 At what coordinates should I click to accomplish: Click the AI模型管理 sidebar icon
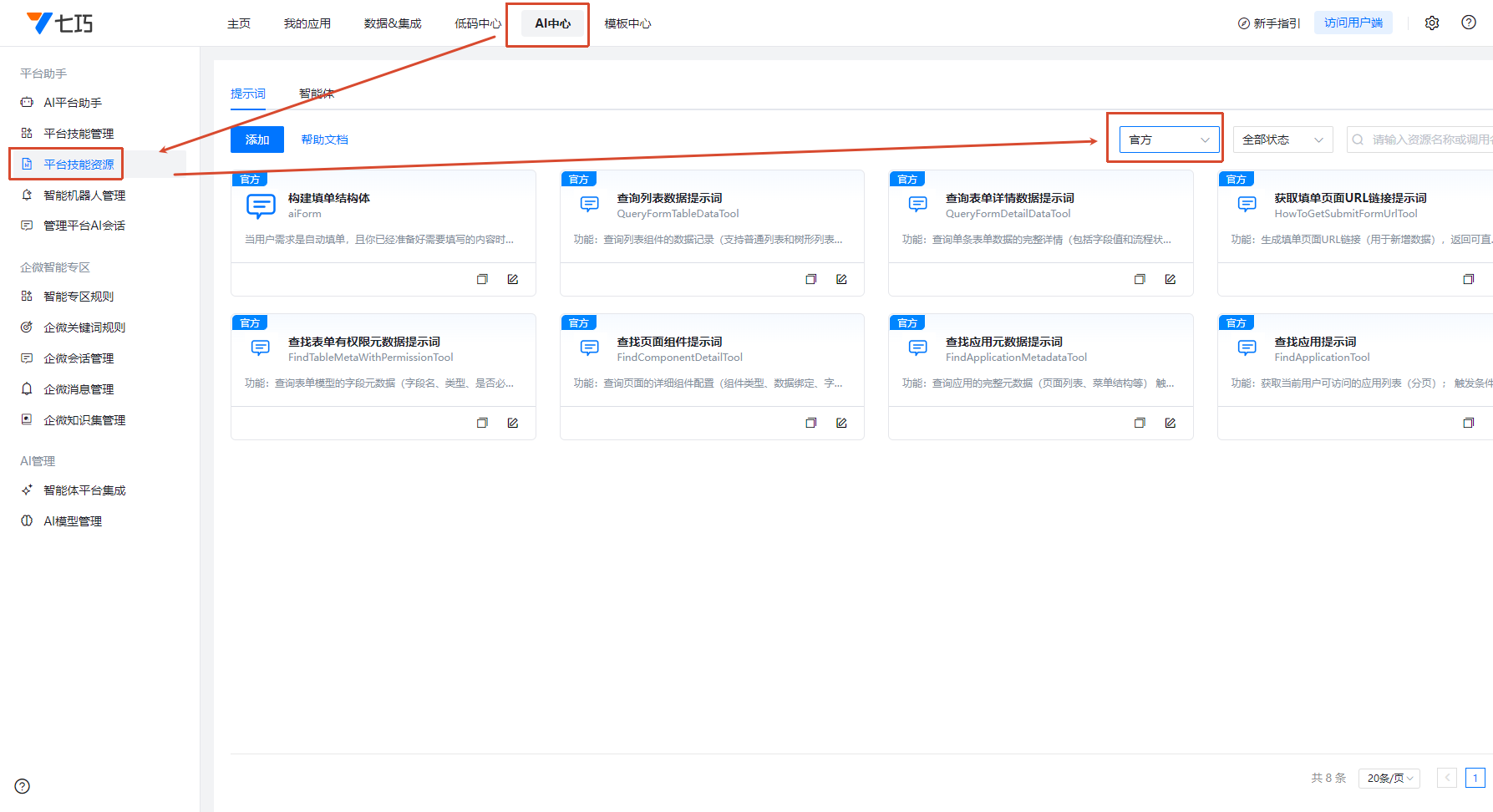27,521
